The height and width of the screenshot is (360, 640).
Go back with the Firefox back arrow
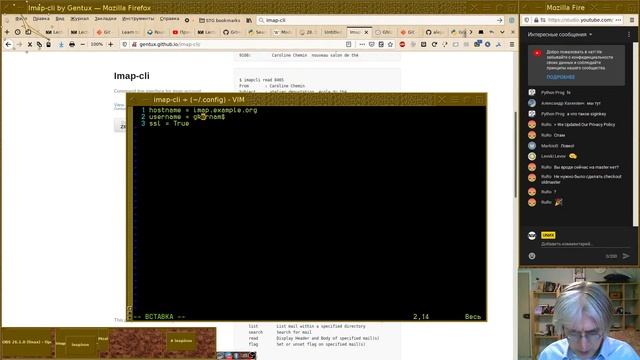tap(8, 44)
